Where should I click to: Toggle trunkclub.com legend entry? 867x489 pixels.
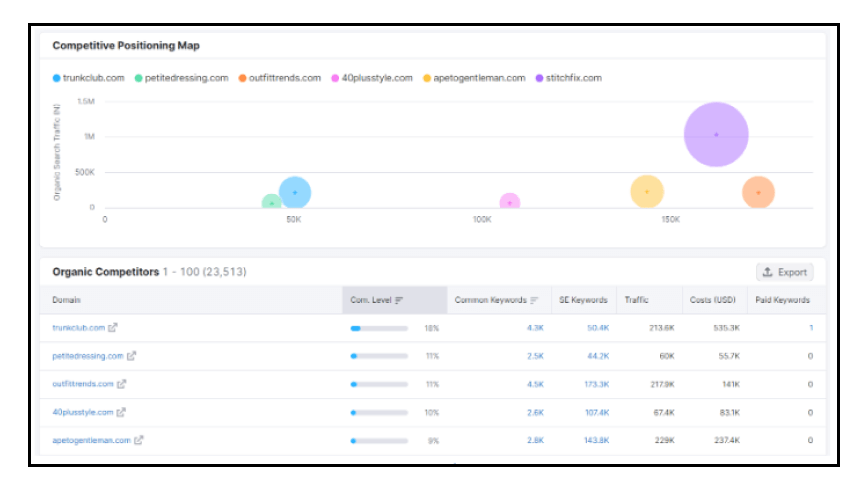tap(88, 78)
